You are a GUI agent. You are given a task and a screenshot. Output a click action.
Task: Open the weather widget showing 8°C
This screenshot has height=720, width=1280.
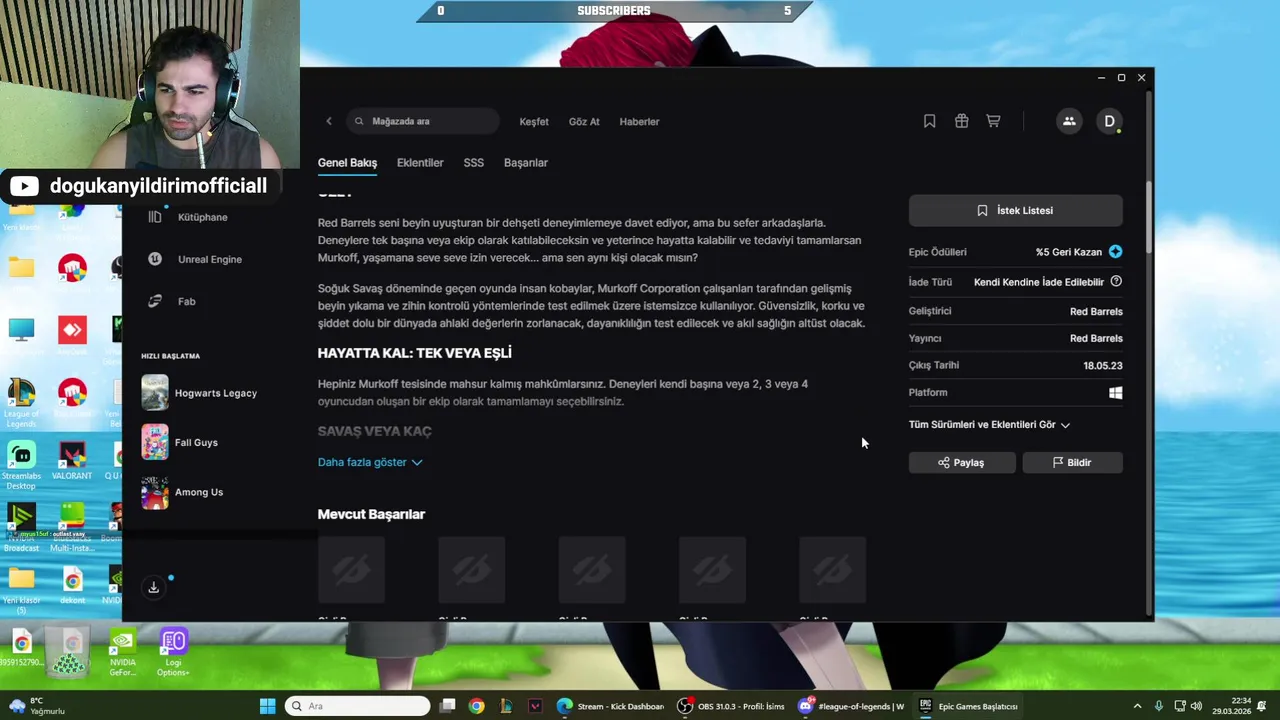[x=36, y=706]
